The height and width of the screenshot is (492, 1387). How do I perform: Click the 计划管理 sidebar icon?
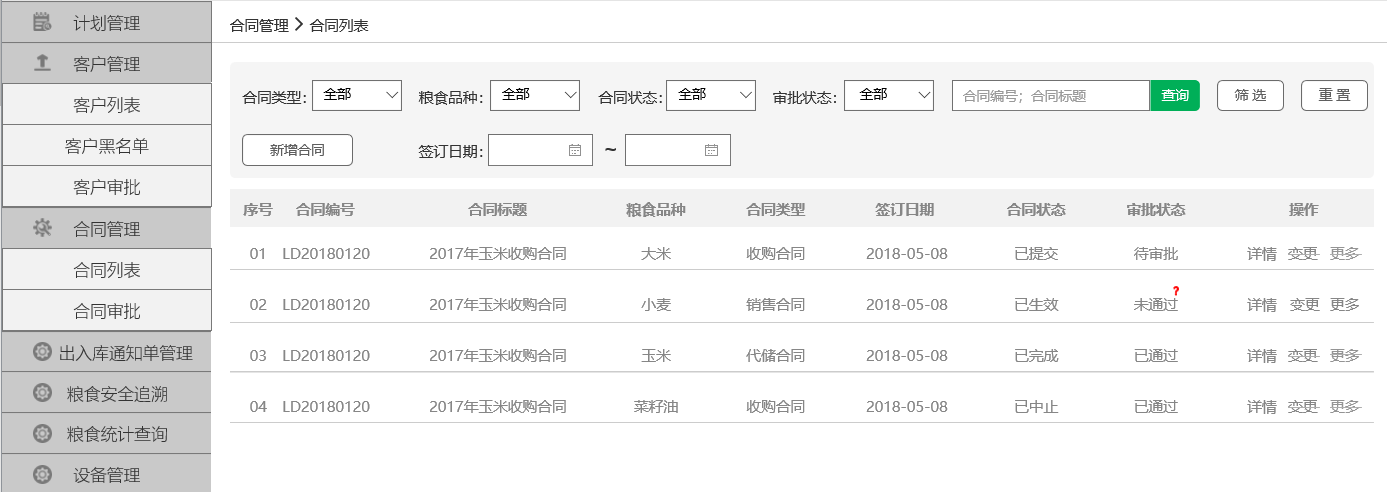[x=42, y=21]
